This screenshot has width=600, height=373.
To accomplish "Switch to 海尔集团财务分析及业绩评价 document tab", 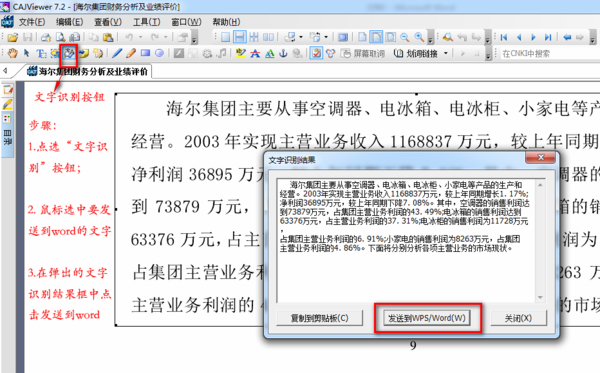I will pyautogui.click(x=89, y=71).
